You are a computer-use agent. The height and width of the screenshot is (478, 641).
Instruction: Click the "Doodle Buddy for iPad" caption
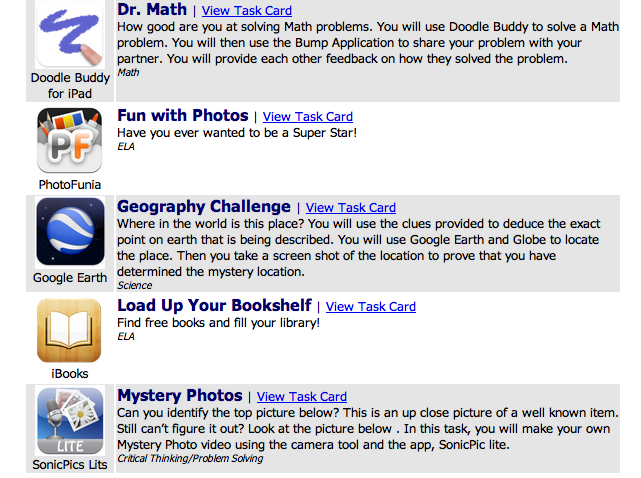(x=70, y=85)
